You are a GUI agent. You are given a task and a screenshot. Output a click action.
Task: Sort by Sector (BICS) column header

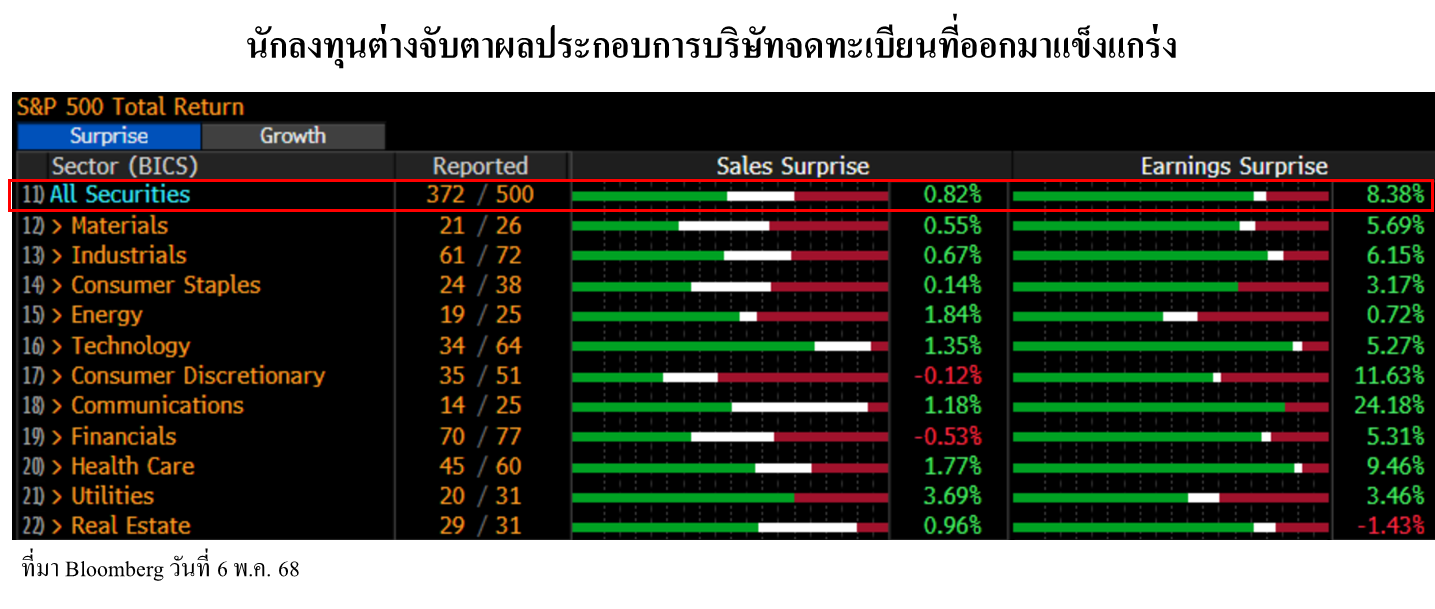pos(125,166)
